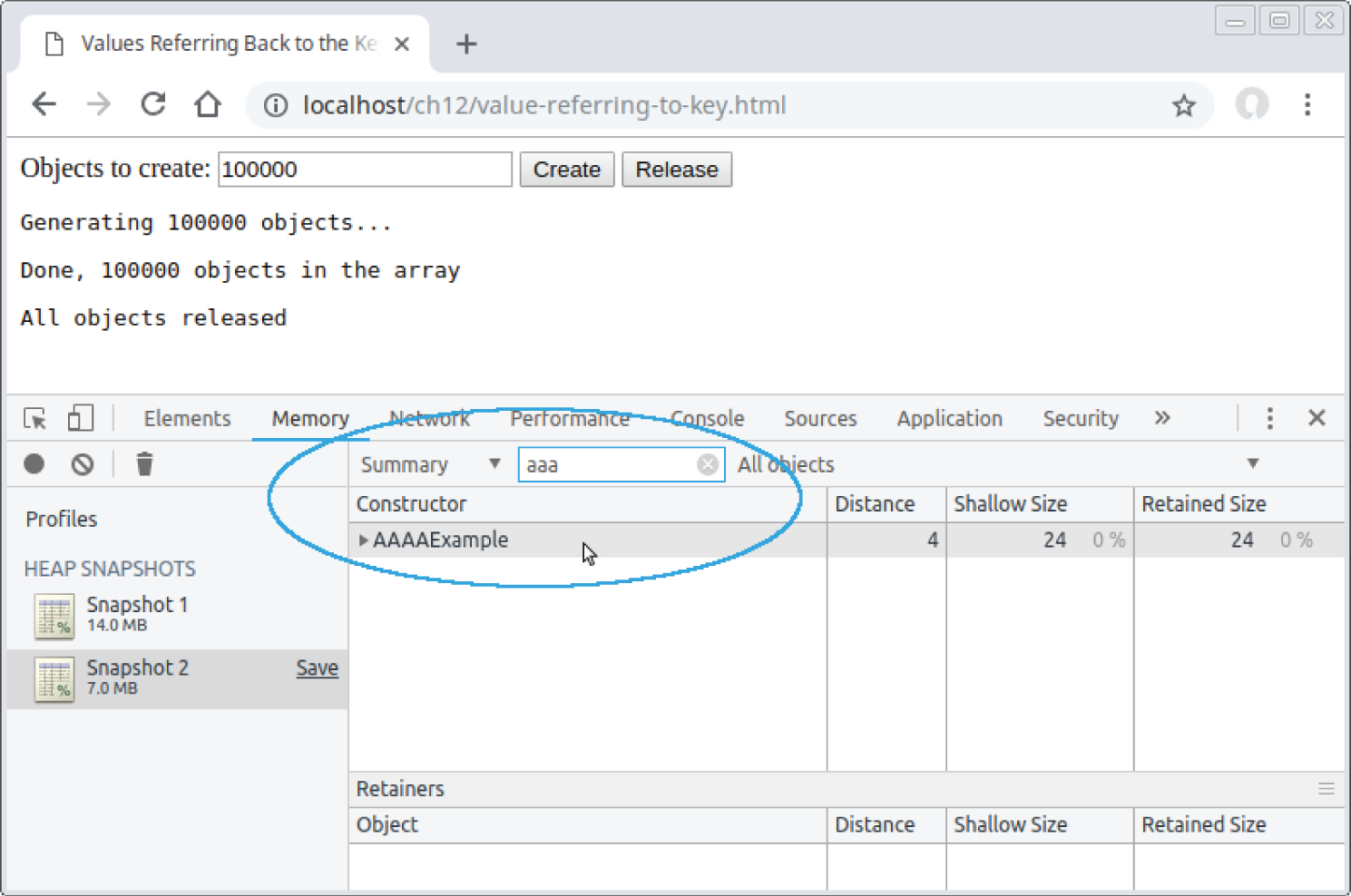The image size is (1351, 896).
Task: Open the All objects filter dropdown
Action: [x=1252, y=463]
